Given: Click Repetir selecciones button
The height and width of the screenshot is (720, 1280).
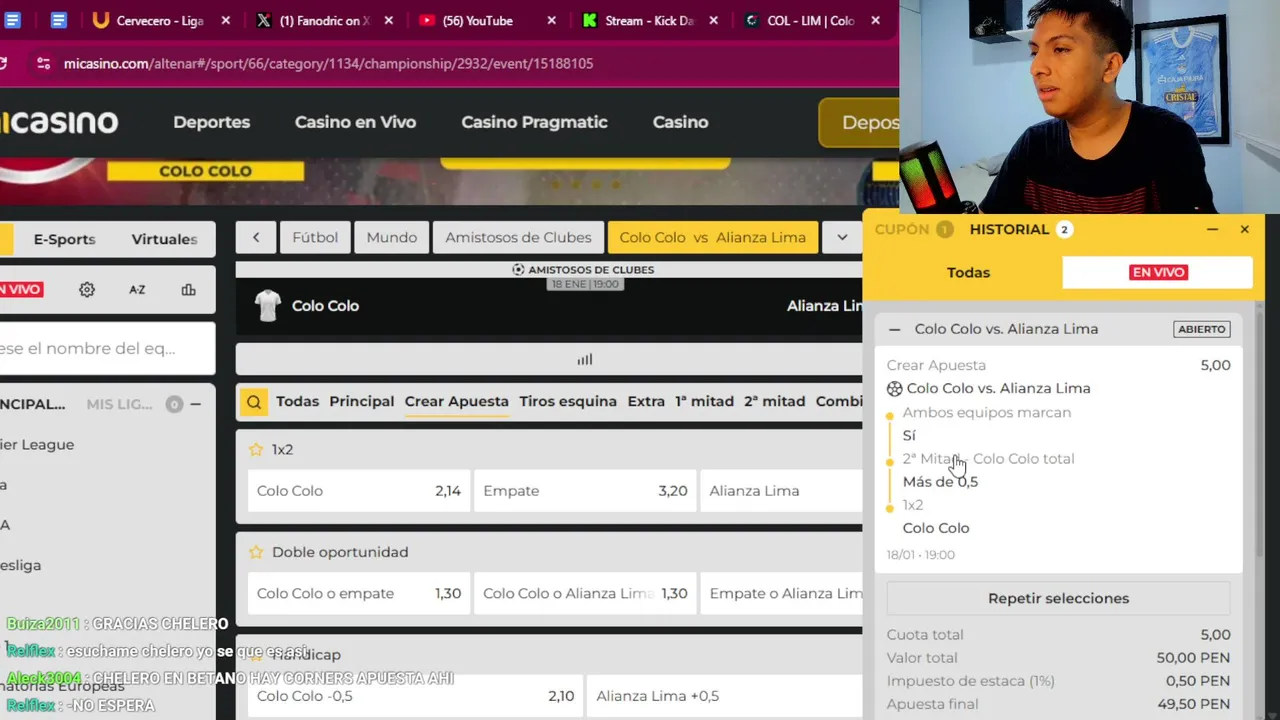Looking at the screenshot, I should coord(1058,598).
